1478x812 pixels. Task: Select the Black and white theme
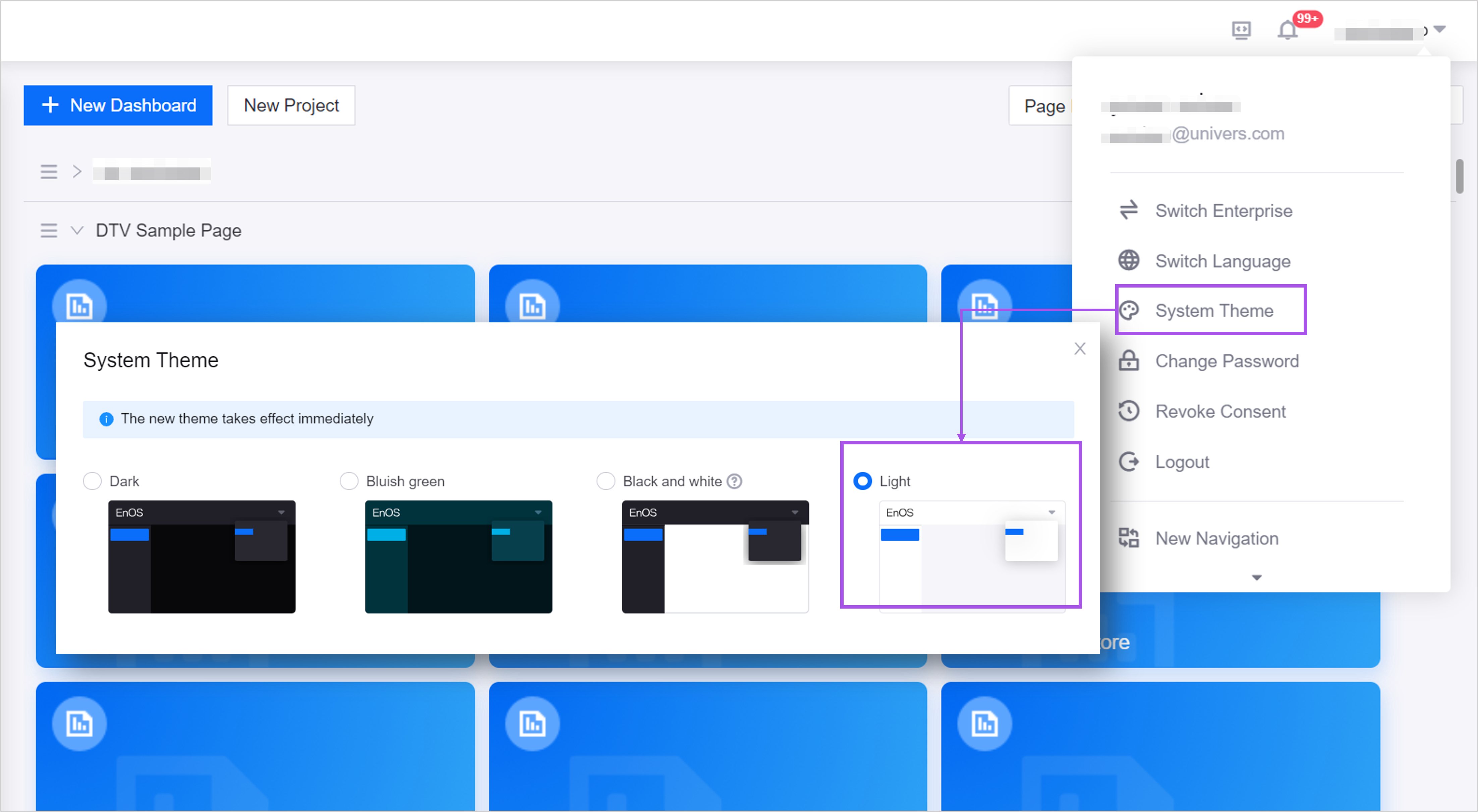coord(605,481)
